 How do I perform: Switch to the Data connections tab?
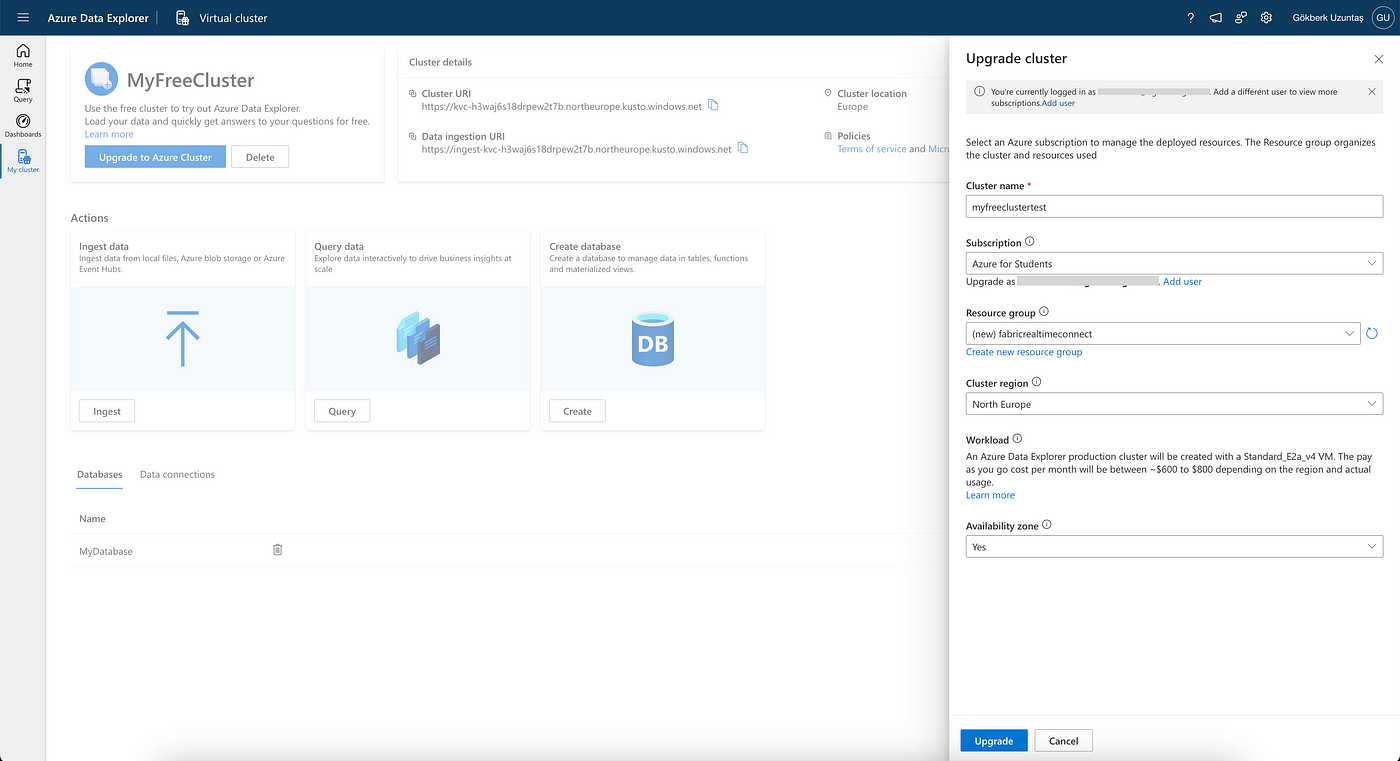(177, 474)
